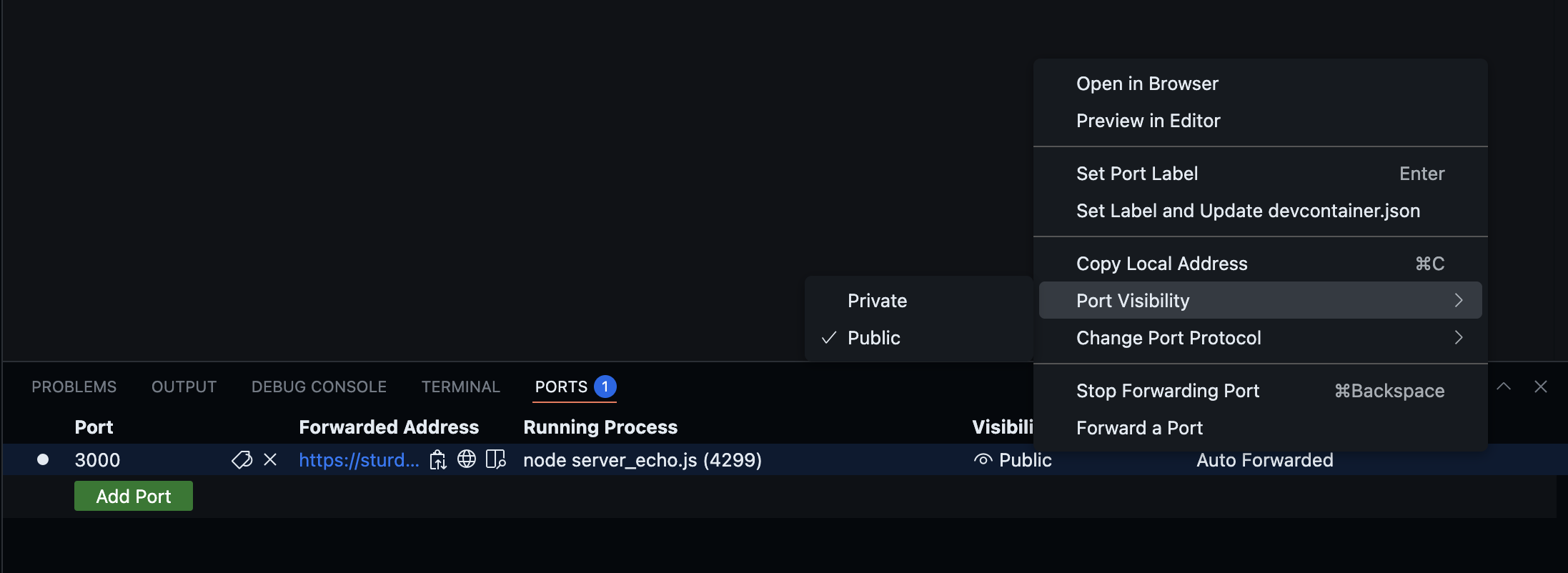The height and width of the screenshot is (573, 1568).
Task: Copy the forwarded address using the clipboard icon
Action: click(437, 459)
